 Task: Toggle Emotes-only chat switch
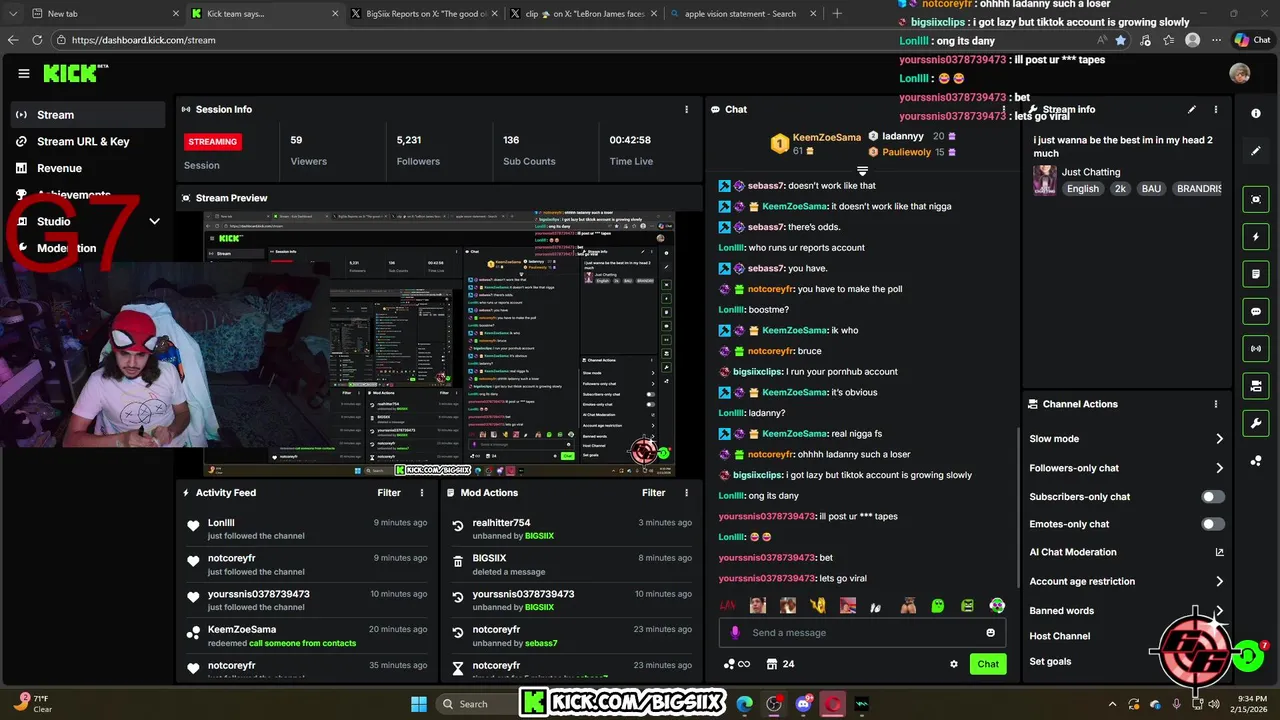(x=1213, y=524)
